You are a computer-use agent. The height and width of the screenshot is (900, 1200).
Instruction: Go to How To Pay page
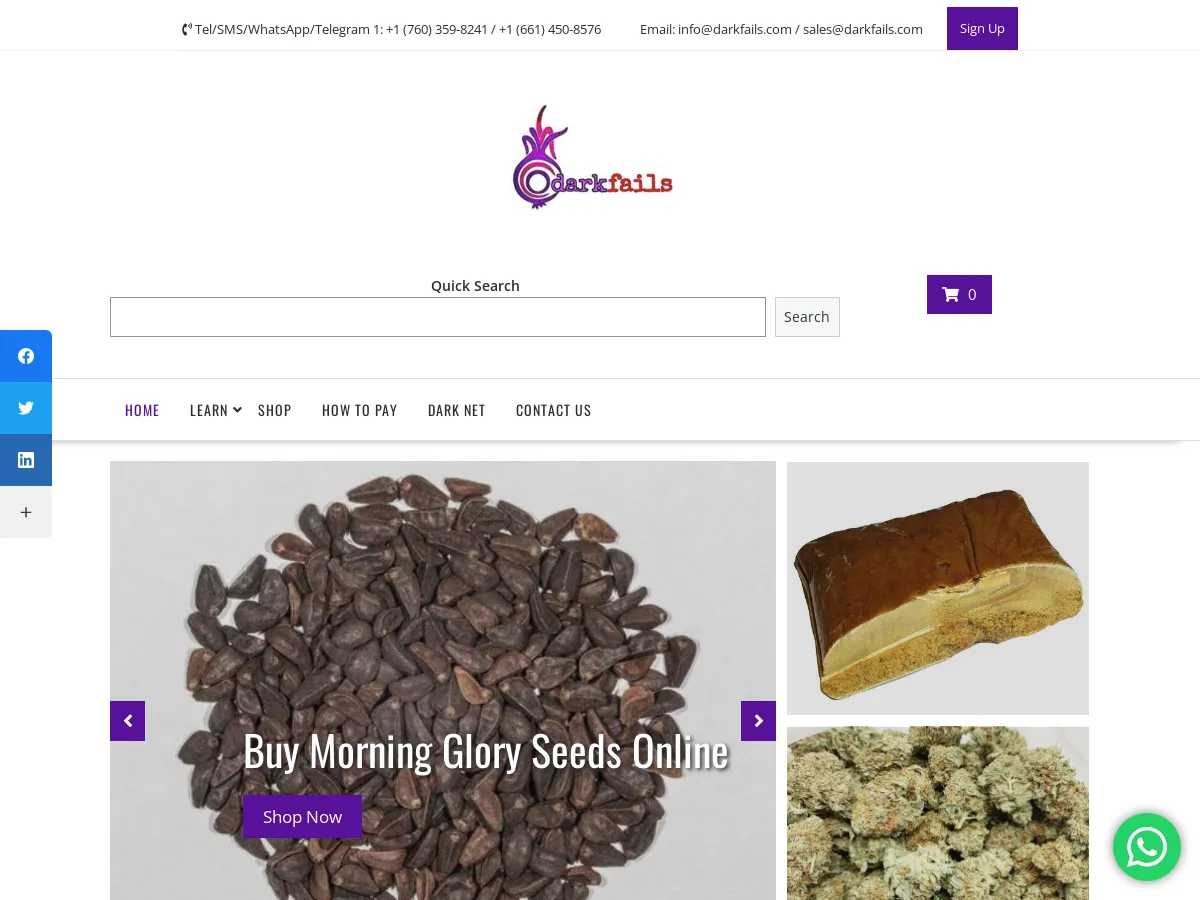pyautogui.click(x=360, y=410)
